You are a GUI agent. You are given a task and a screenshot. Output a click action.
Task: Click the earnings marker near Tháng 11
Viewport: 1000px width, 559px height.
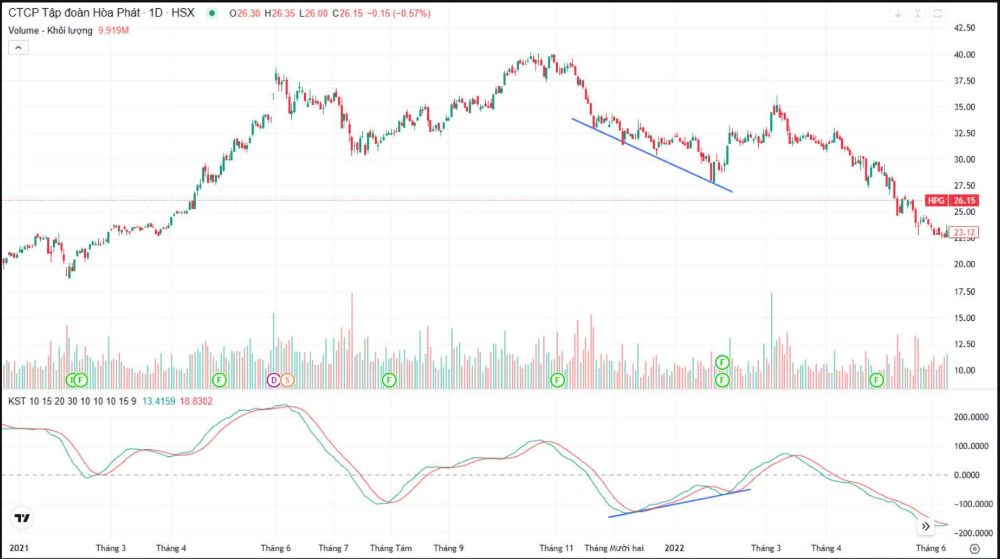[x=557, y=380]
